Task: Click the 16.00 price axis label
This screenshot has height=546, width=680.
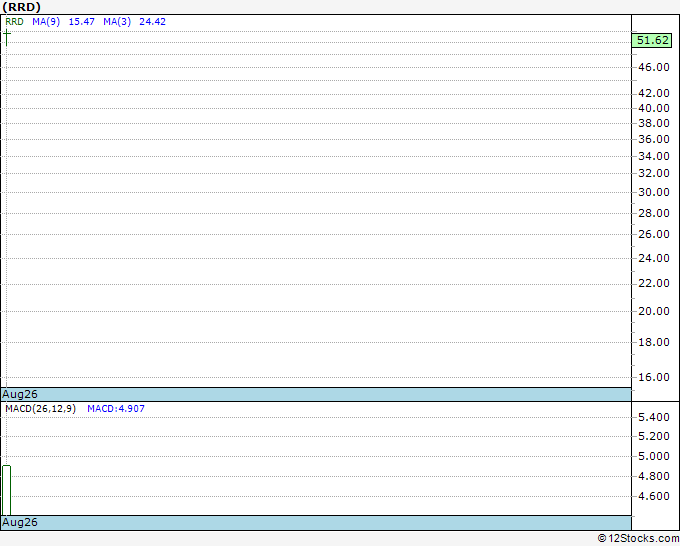Action: click(x=654, y=377)
